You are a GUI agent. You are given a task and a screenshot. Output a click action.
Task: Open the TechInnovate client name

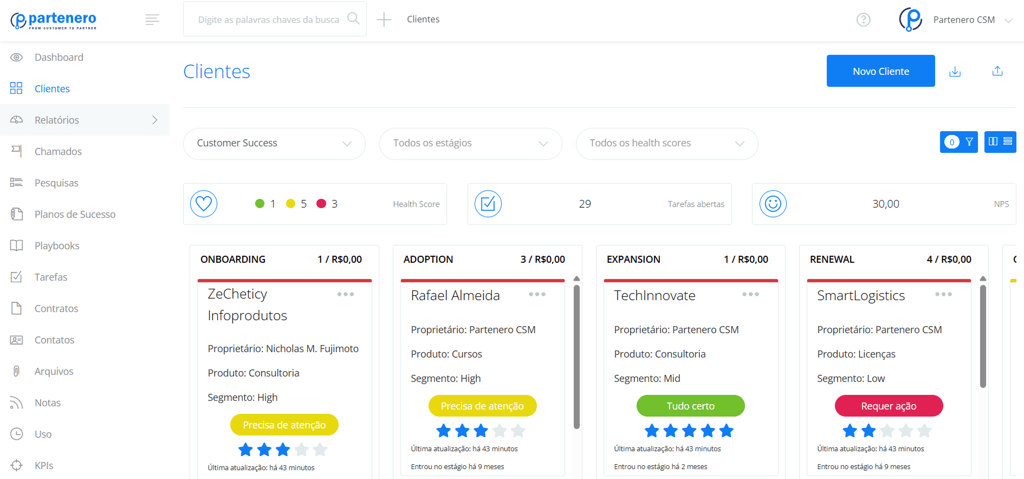click(654, 295)
